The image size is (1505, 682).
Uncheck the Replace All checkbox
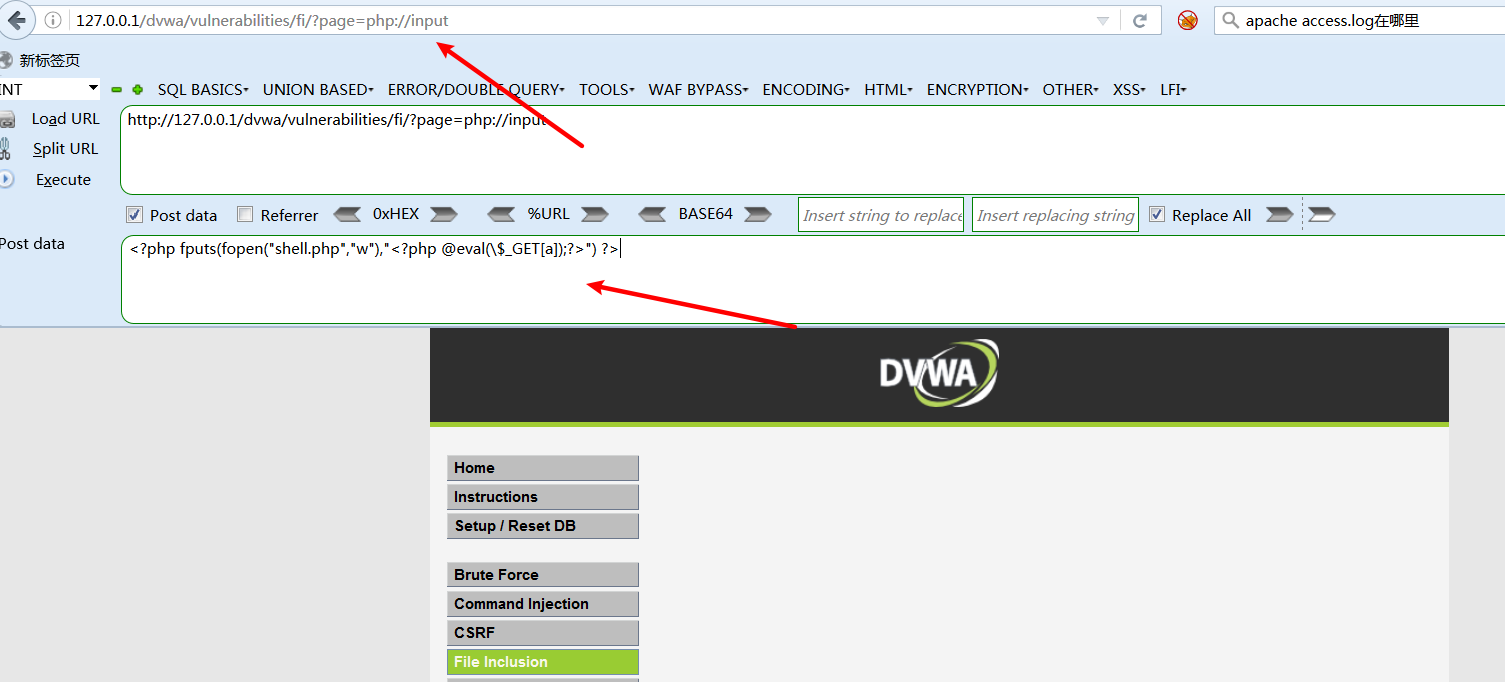pos(1157,215)
